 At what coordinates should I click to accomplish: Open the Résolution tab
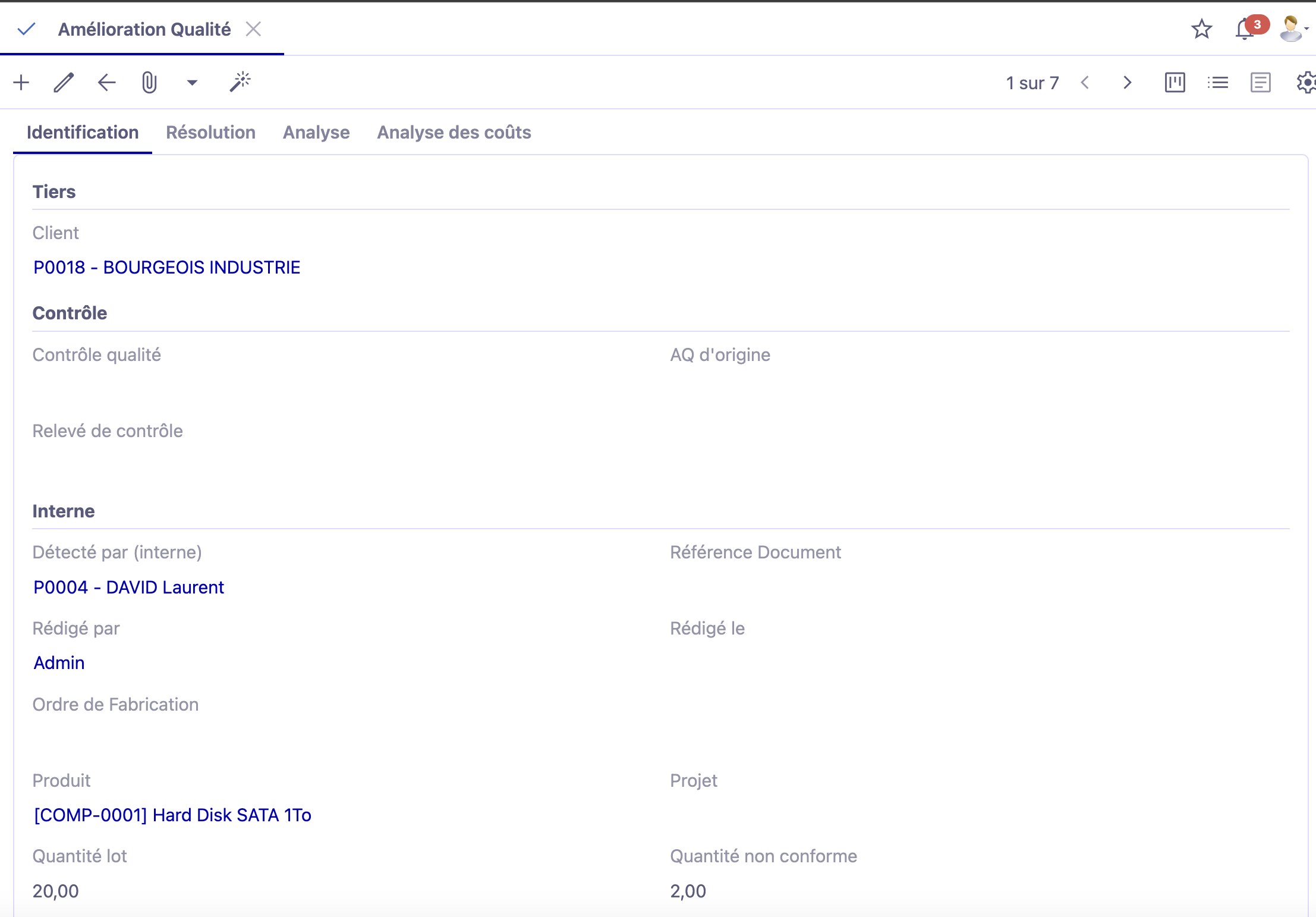point(210,132)
